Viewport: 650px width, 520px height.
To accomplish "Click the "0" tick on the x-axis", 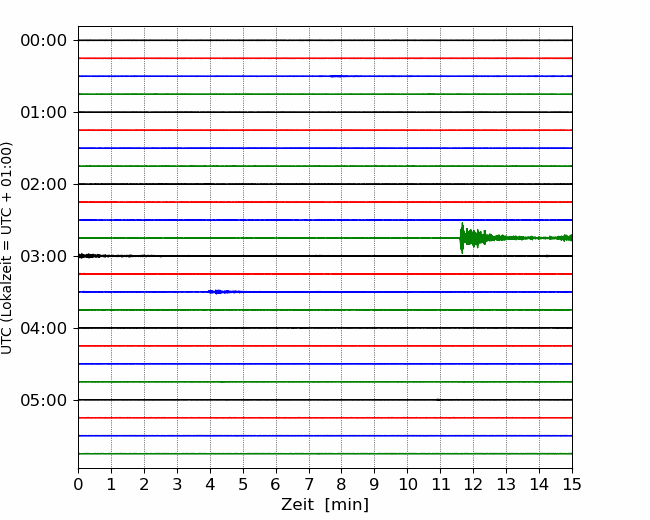I will (x=78, y=485).
